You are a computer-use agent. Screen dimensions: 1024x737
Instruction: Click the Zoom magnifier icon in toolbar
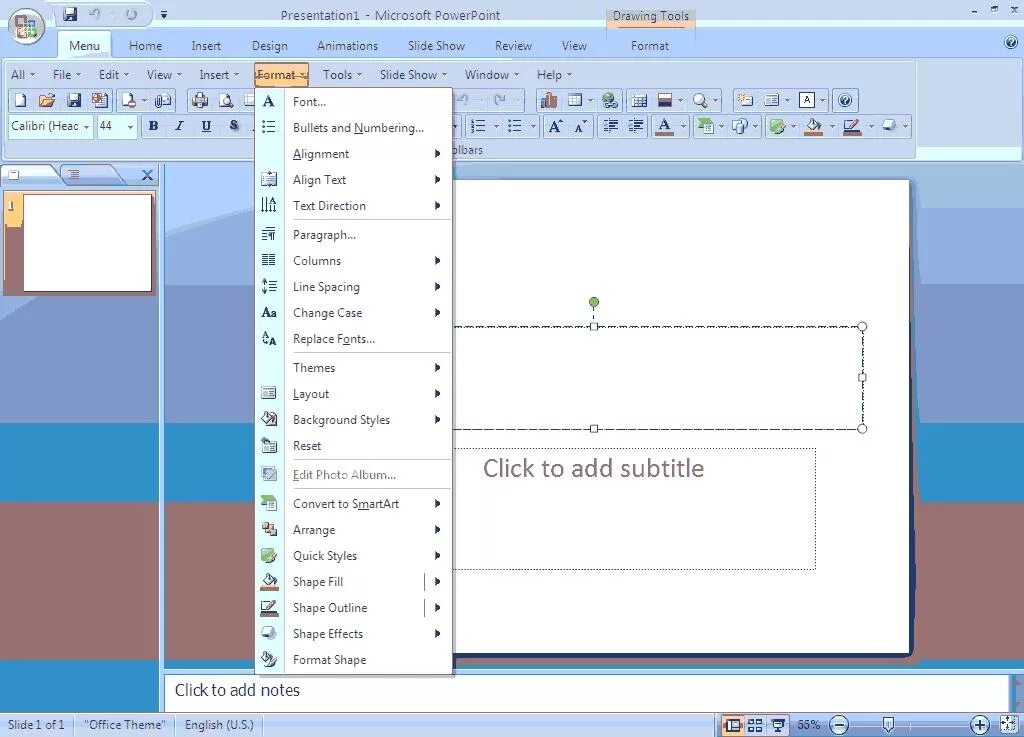pyautogui.click(x=700, y=101)
